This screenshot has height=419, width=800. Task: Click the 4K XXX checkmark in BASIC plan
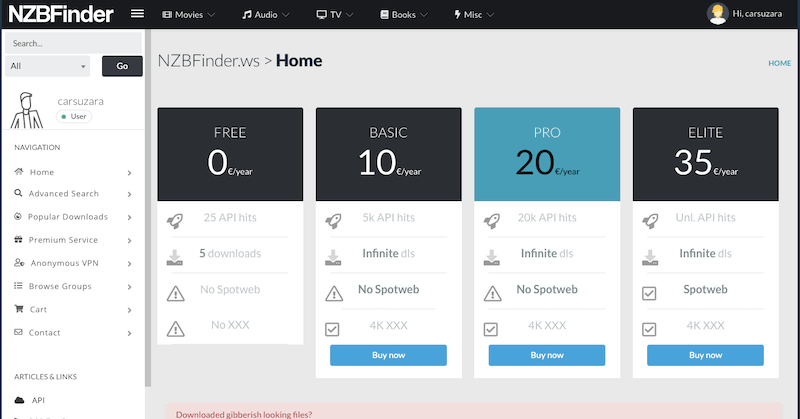[x=333, y=328]
